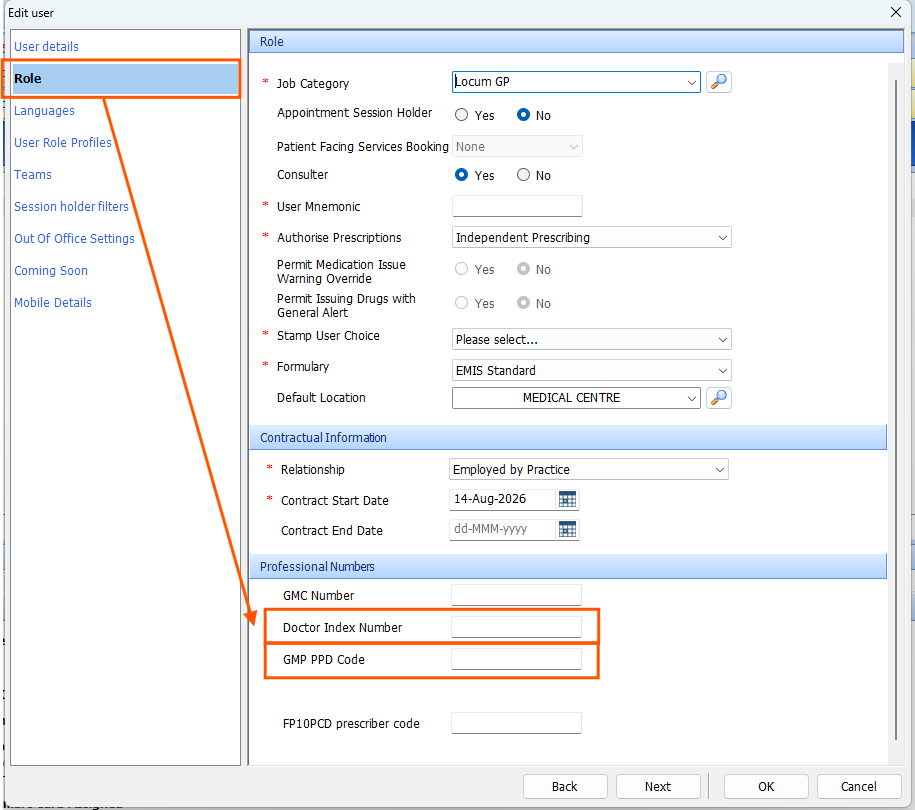The width and height of the screenshot is (915, 810).
Task: Open the Contract Start Date calendar picker
Action: (567, 500)
